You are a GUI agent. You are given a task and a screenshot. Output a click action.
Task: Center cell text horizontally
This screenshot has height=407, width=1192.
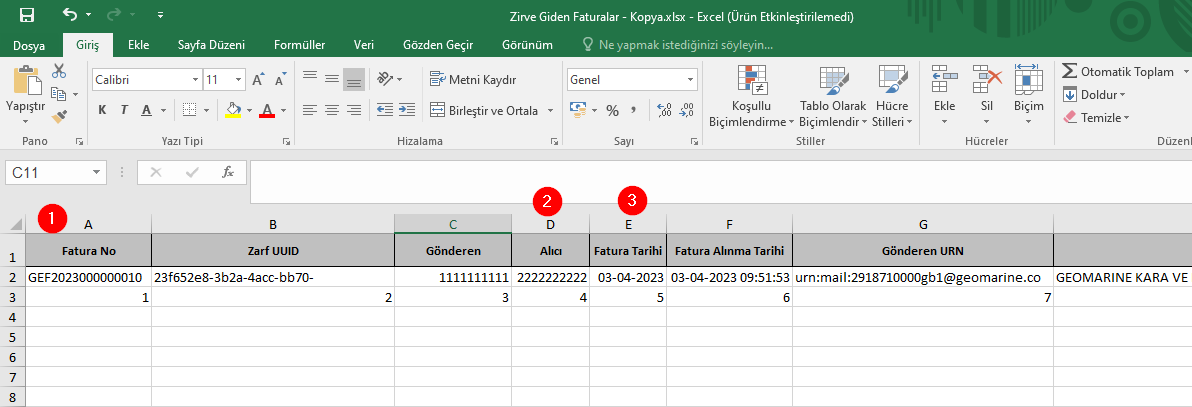[x=331, y=110]
